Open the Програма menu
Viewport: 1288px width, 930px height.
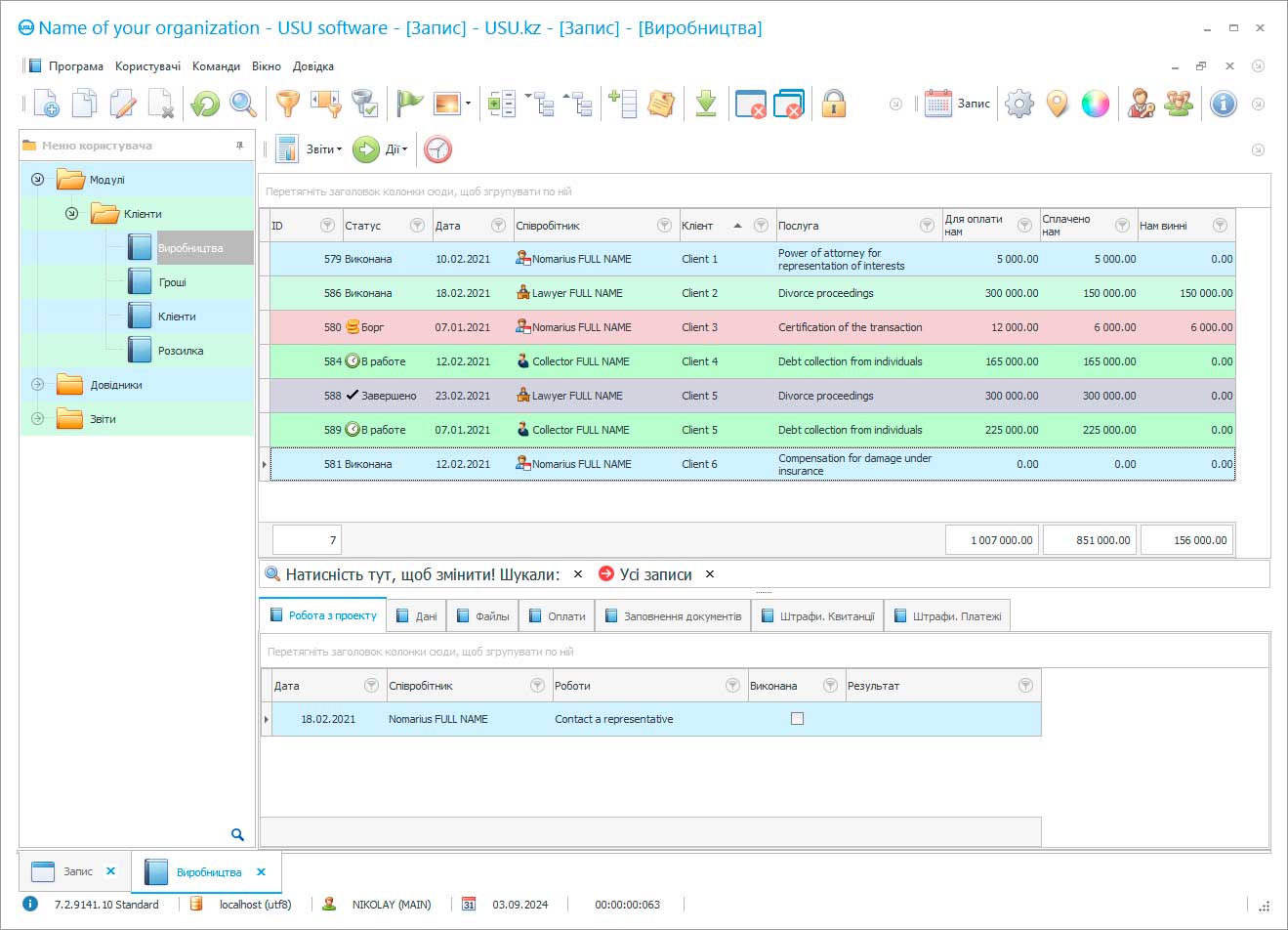(x=76, y=66)
